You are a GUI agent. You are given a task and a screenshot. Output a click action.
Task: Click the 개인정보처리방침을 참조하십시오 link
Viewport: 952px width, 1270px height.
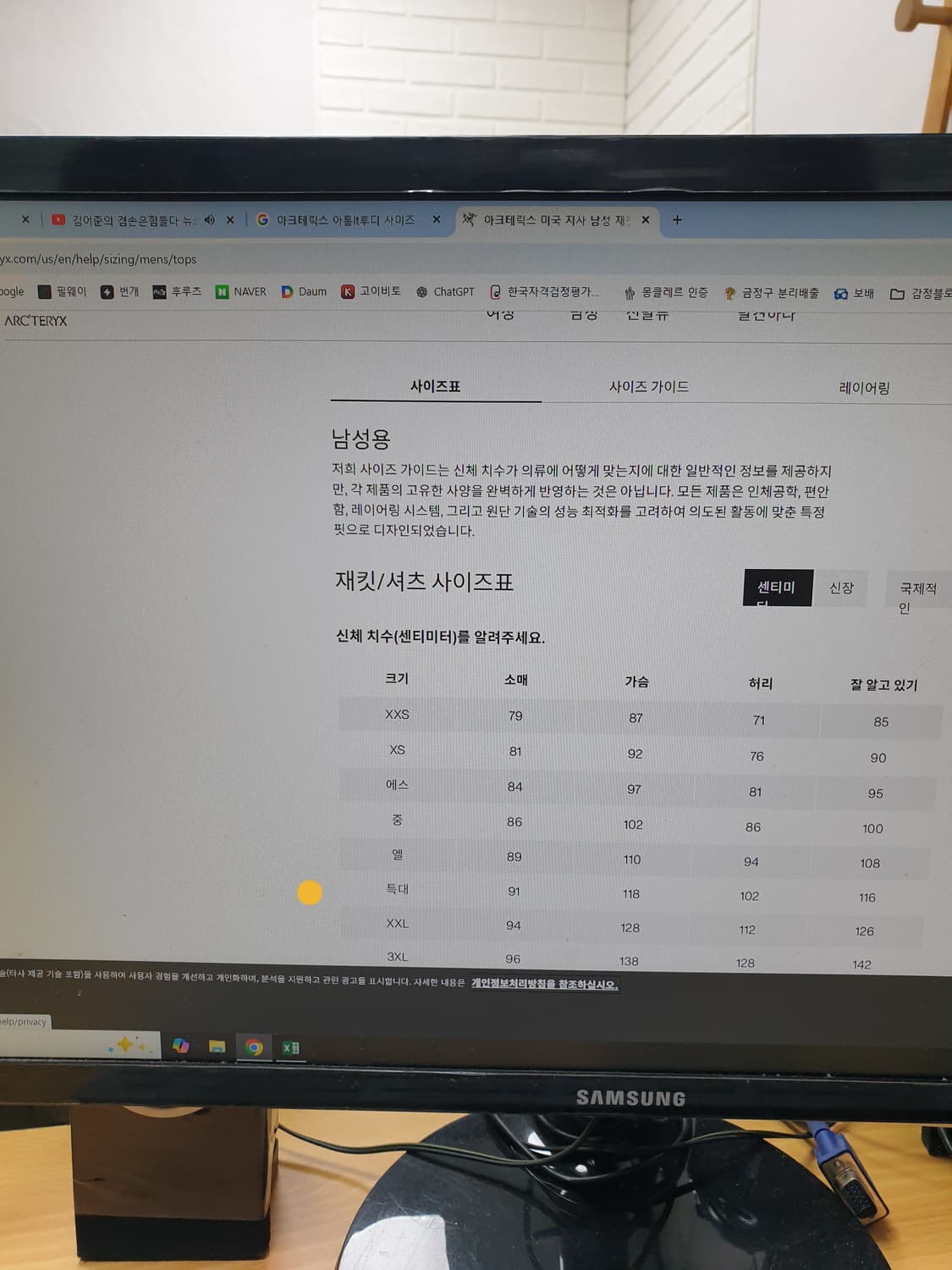point(545,984)
